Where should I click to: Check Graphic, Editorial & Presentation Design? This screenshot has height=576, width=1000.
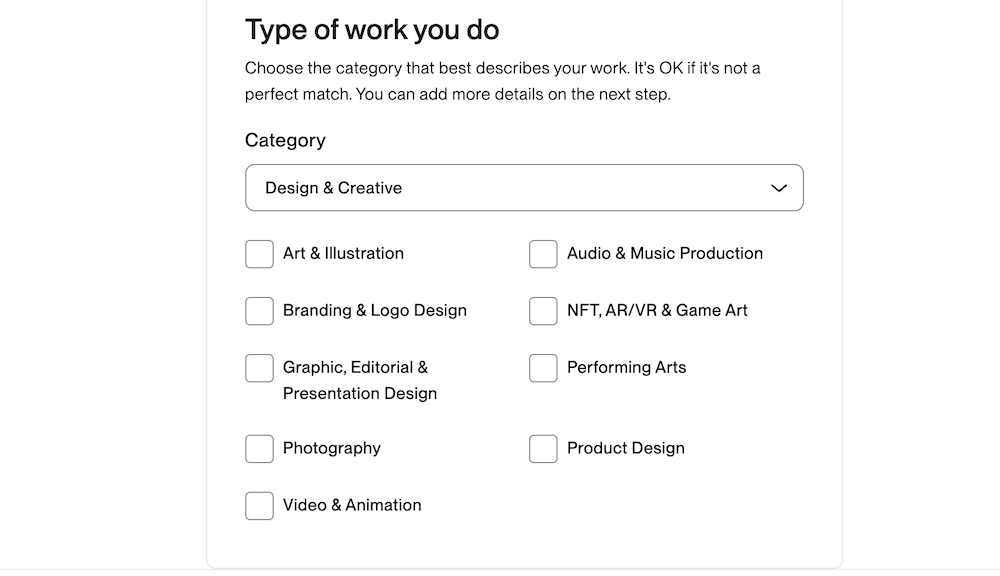[x=259, y=368]
